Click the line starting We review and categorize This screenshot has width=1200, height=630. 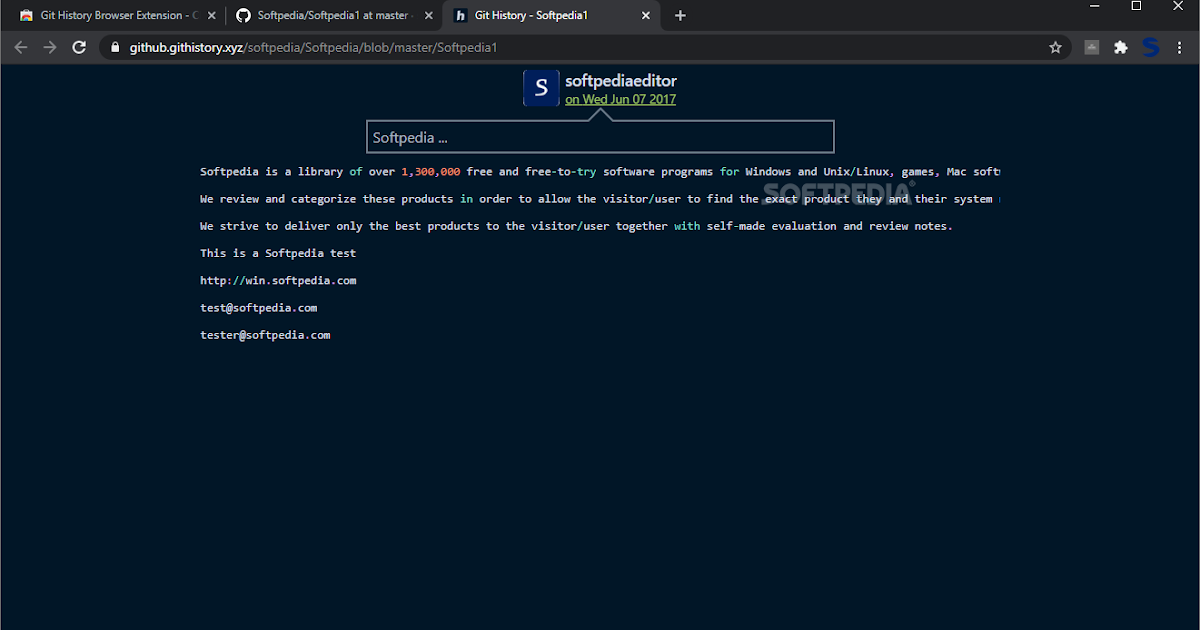tap(600, 199)
